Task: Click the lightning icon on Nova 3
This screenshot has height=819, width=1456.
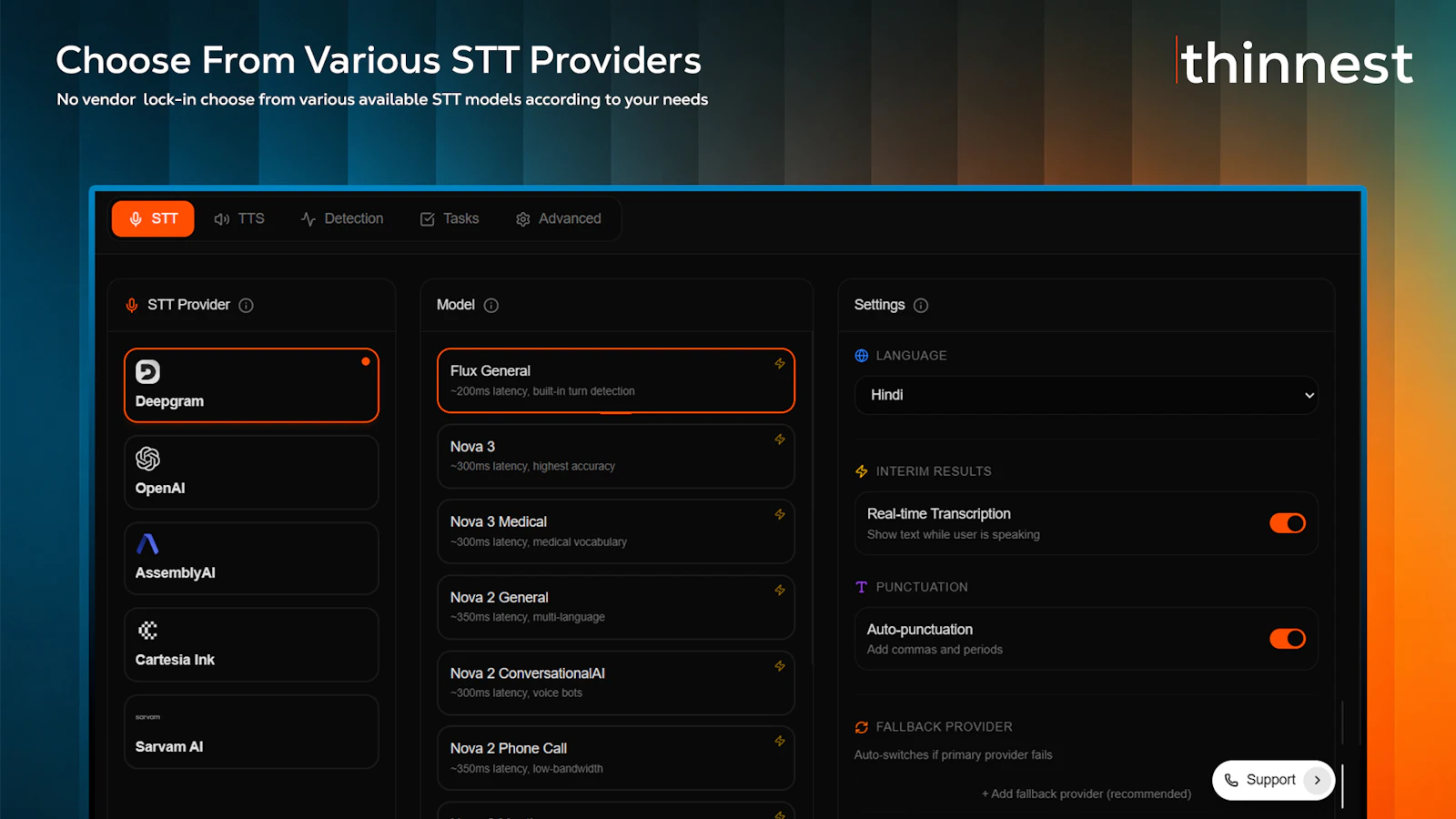Action: tap(780, 440)
